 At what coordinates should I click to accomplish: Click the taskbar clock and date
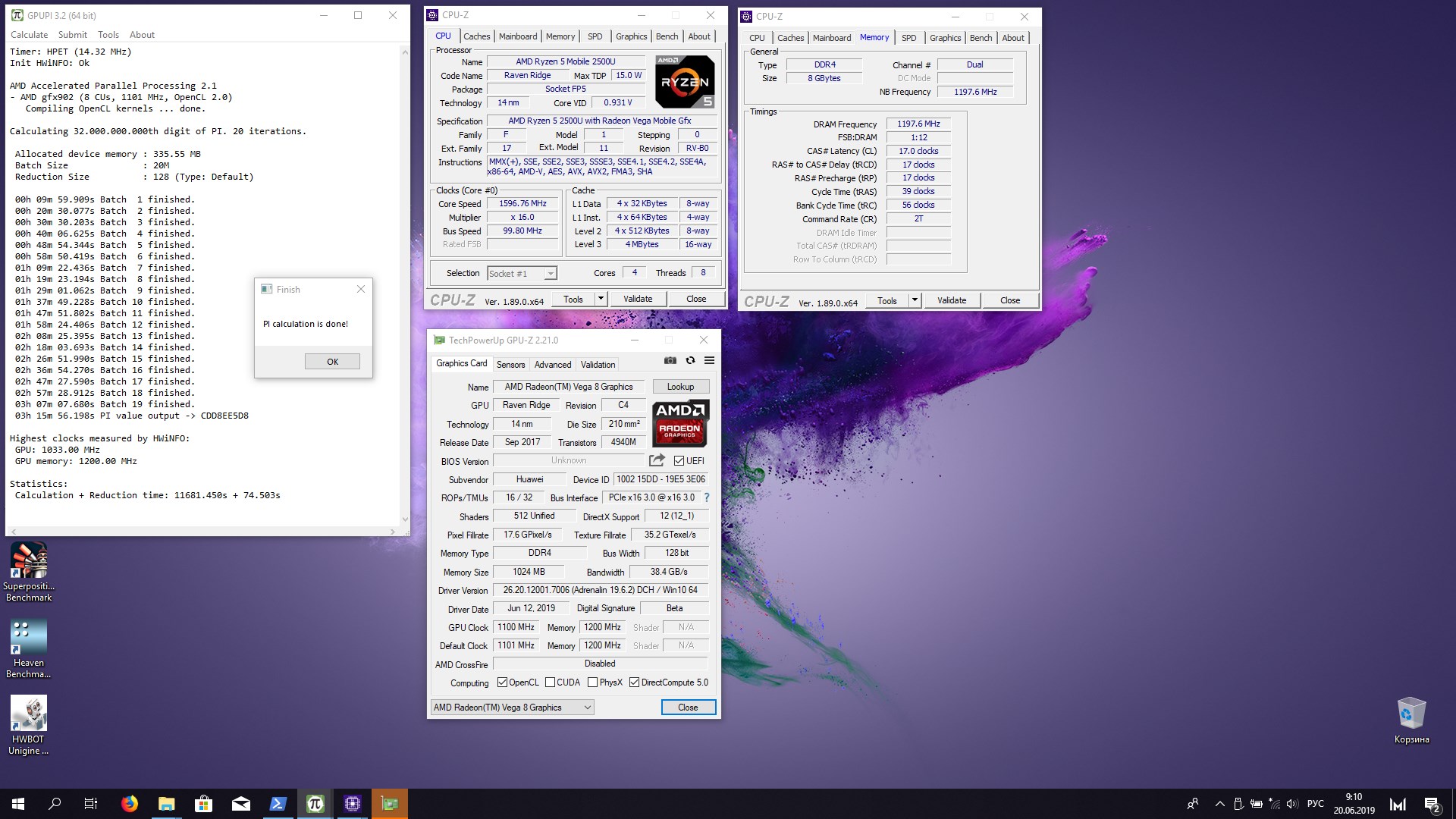tap(1354, 804)
